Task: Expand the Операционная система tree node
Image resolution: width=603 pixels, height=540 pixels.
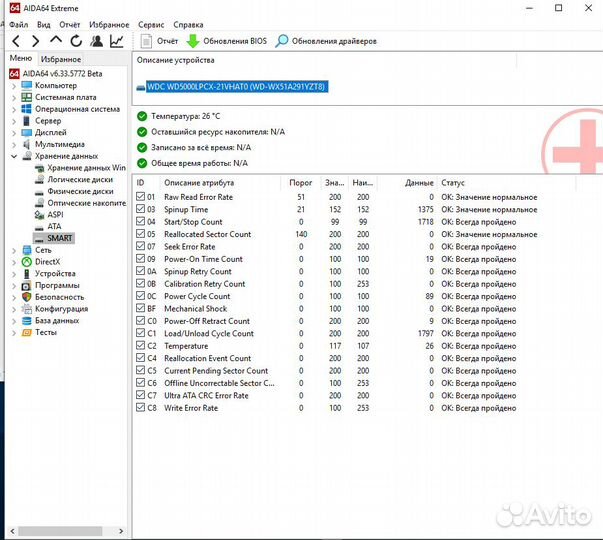Action: point(14,109)
